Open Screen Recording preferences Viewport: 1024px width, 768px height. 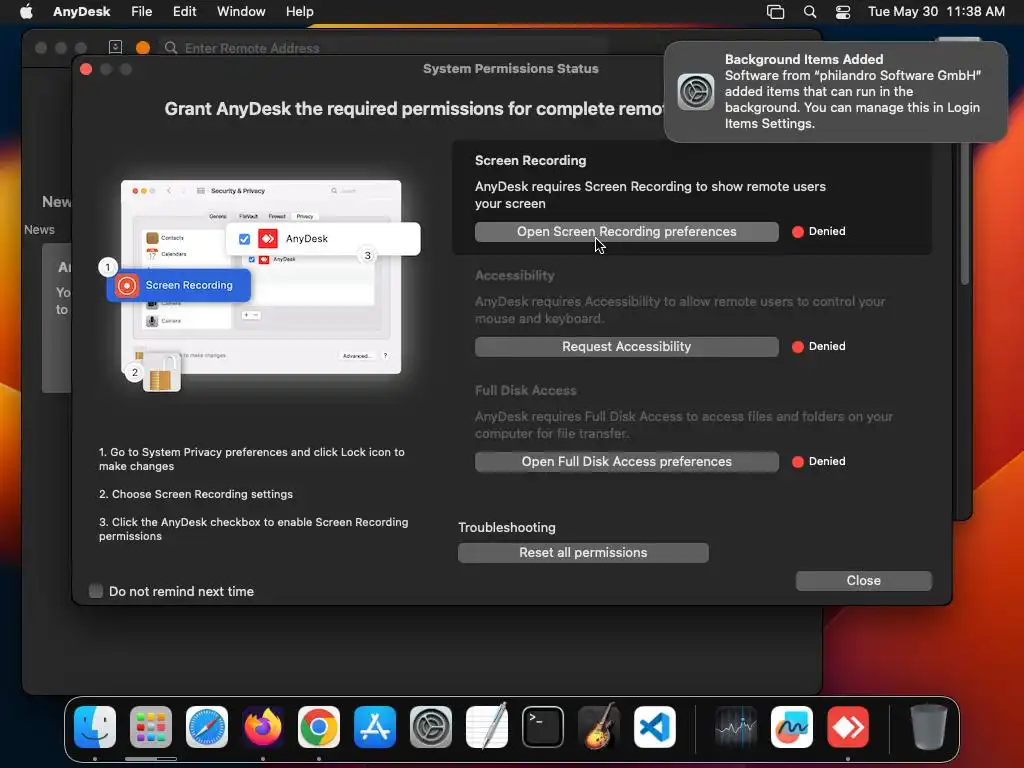tap(627, 232)
